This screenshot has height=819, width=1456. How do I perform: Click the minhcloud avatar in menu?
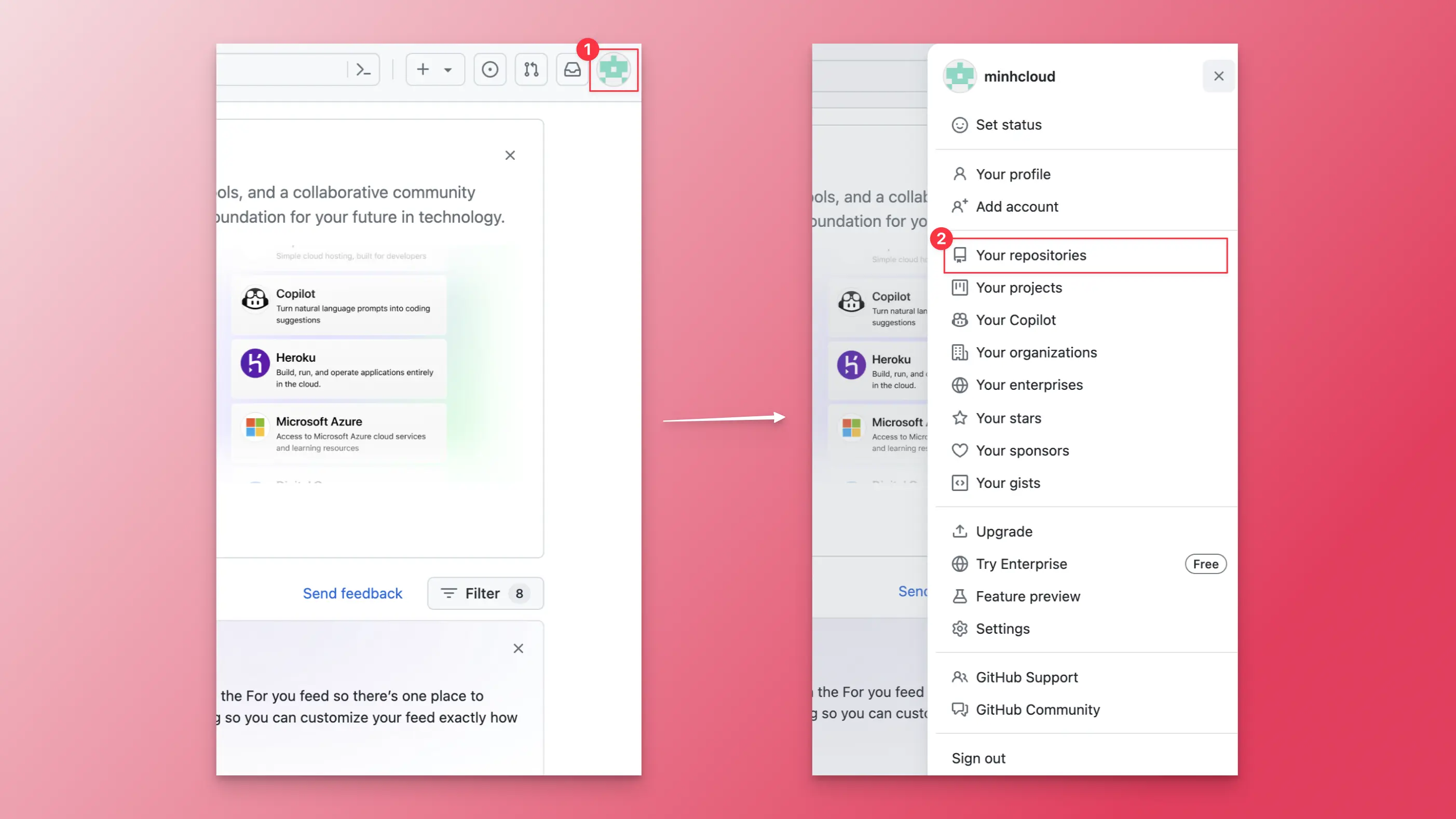point(960,76)
